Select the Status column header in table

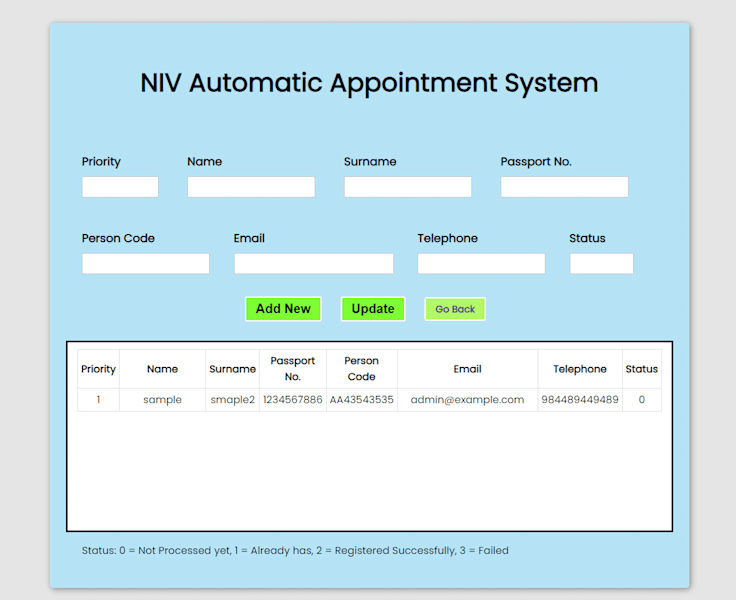(x=642, y=369)
